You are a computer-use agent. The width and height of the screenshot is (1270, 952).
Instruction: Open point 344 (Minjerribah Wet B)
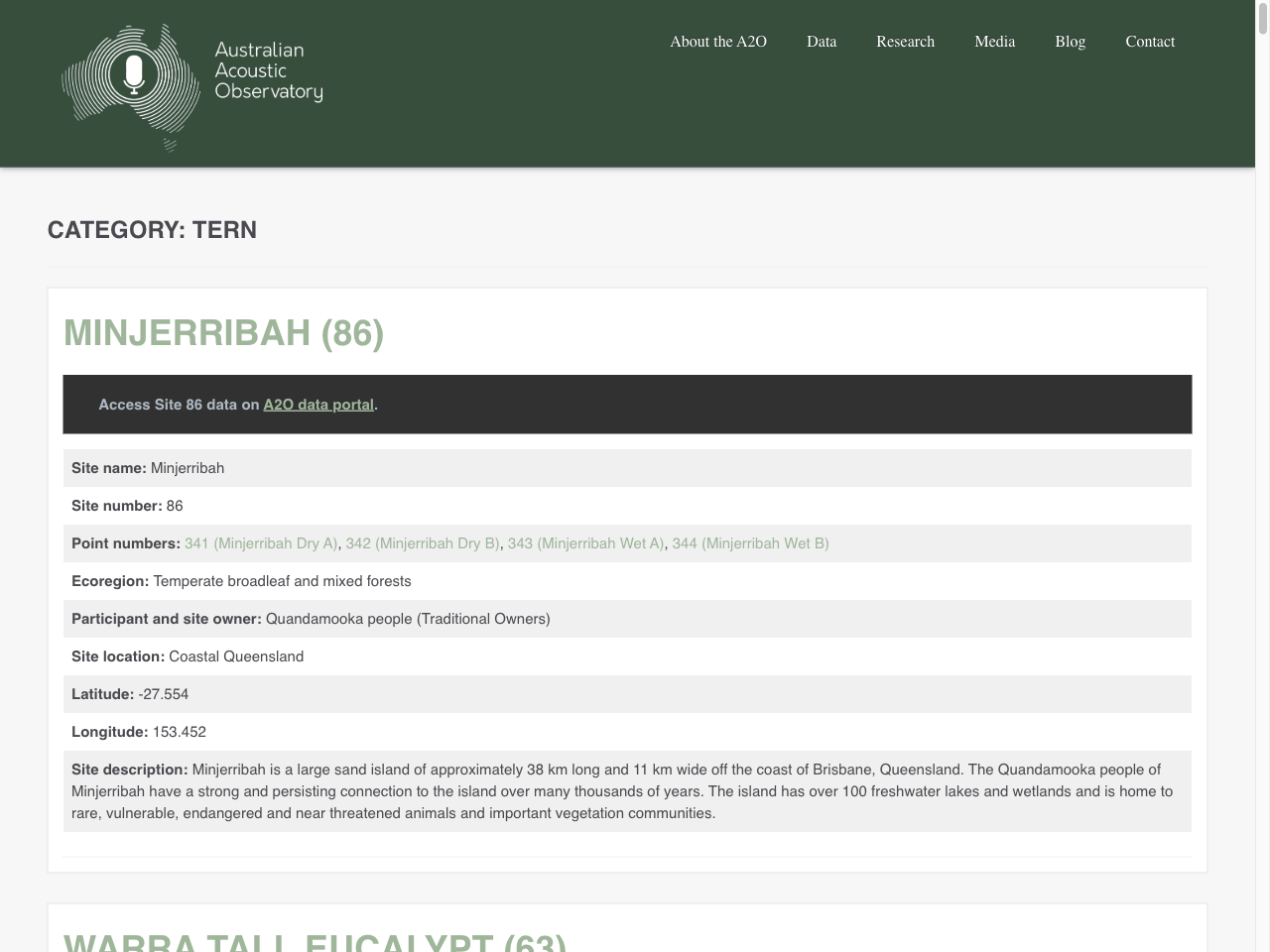tap(750, 543)
